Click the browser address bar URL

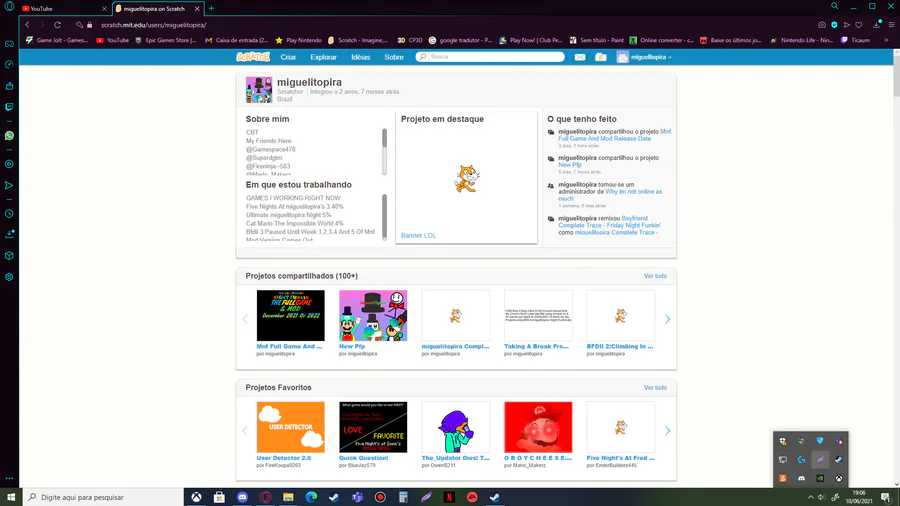pyautogui.click(x=153, y=25)
